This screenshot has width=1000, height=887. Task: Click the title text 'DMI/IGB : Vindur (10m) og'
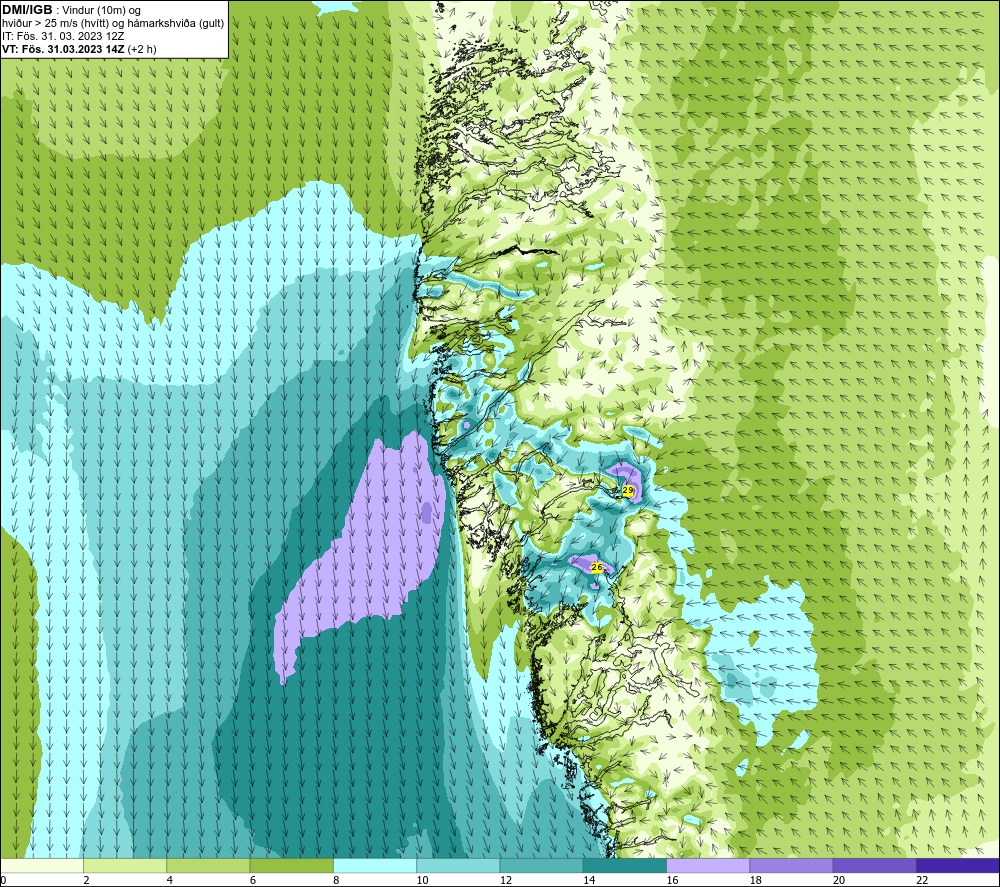[71, 10]
